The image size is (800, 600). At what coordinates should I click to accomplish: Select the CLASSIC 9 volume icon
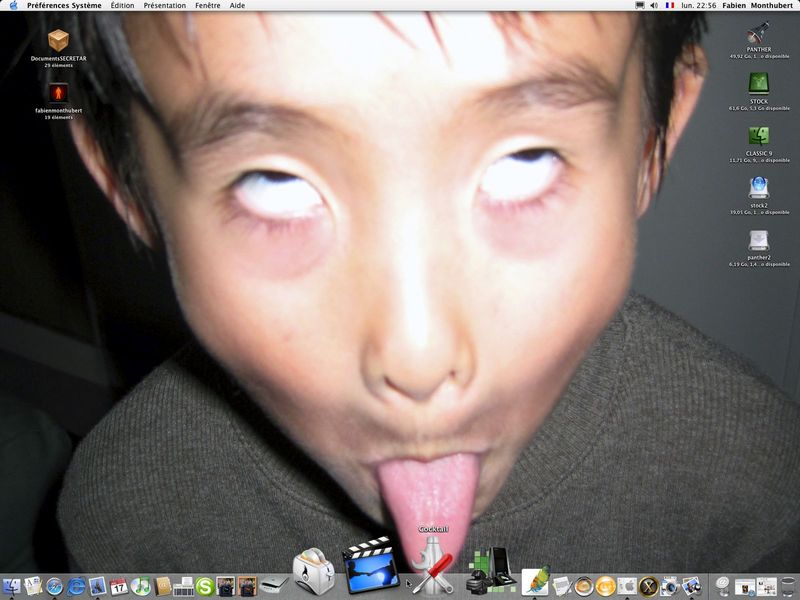pyautogui.click(x=759, y=136)
